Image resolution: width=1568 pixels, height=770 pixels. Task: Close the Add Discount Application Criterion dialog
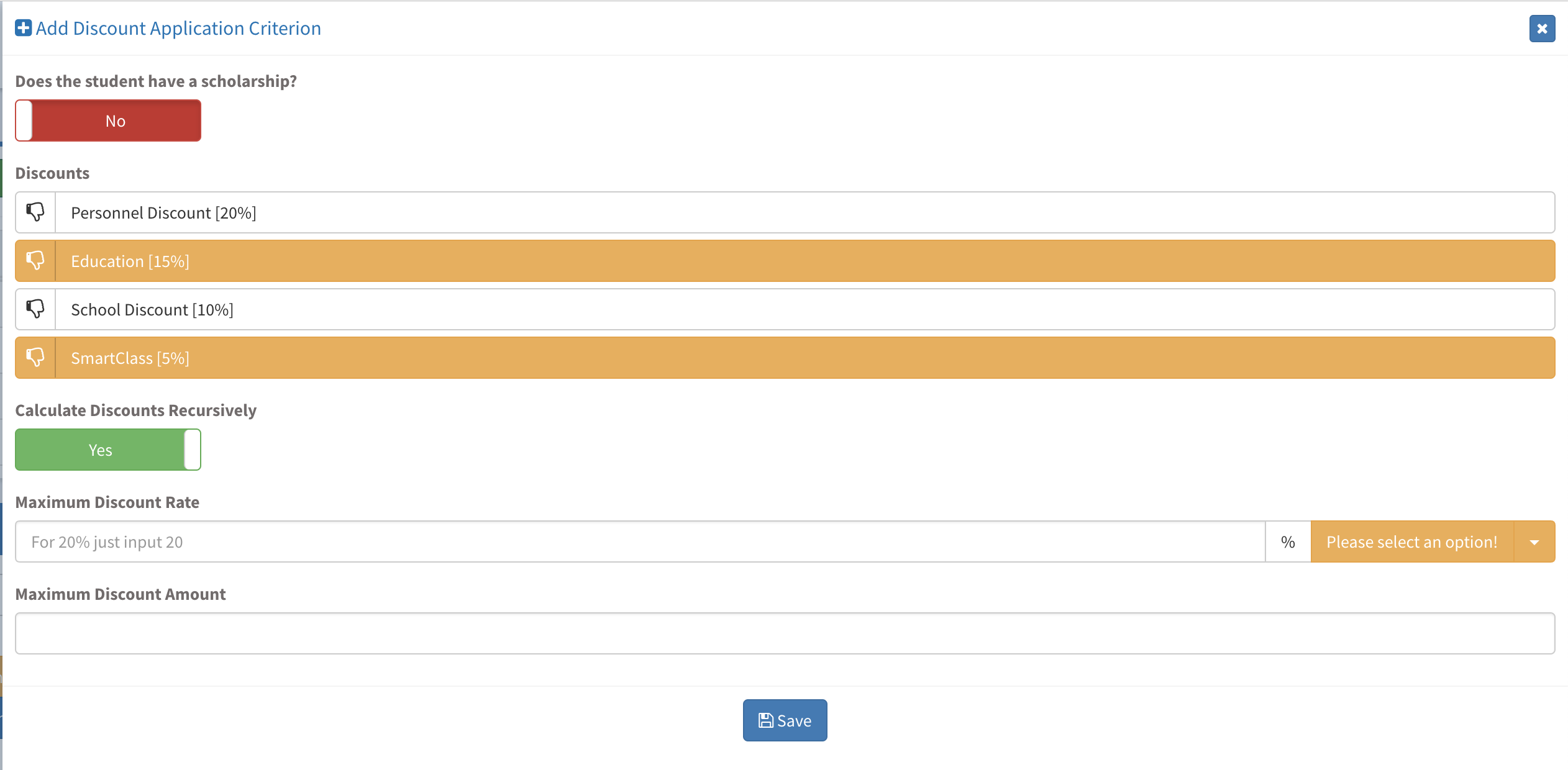(x=1541, y=29)
